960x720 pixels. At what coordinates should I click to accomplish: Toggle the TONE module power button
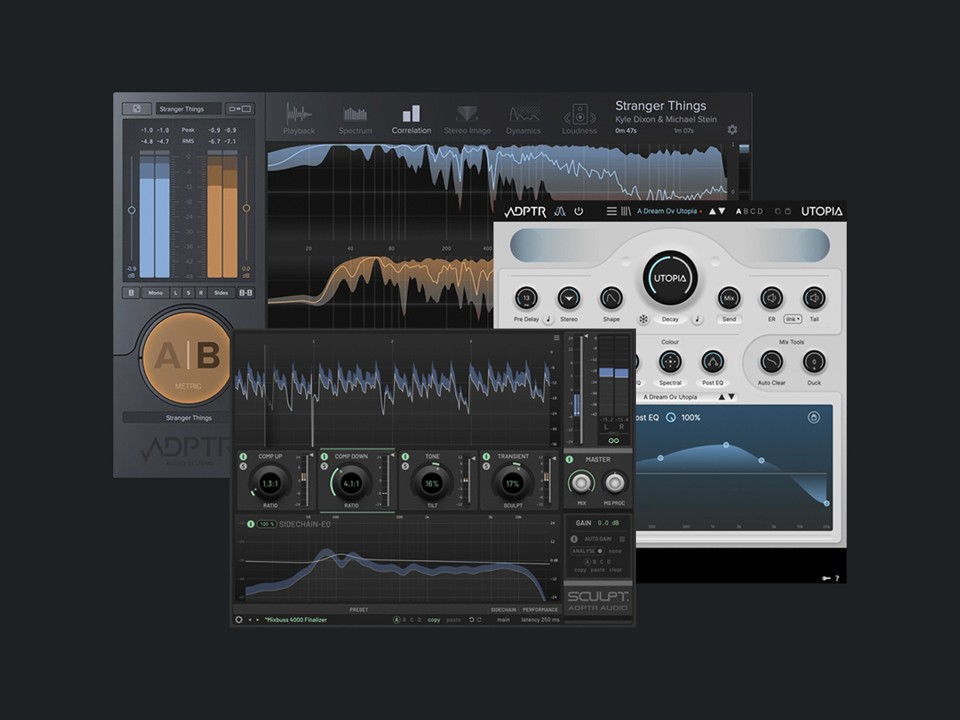pos(405,457)
